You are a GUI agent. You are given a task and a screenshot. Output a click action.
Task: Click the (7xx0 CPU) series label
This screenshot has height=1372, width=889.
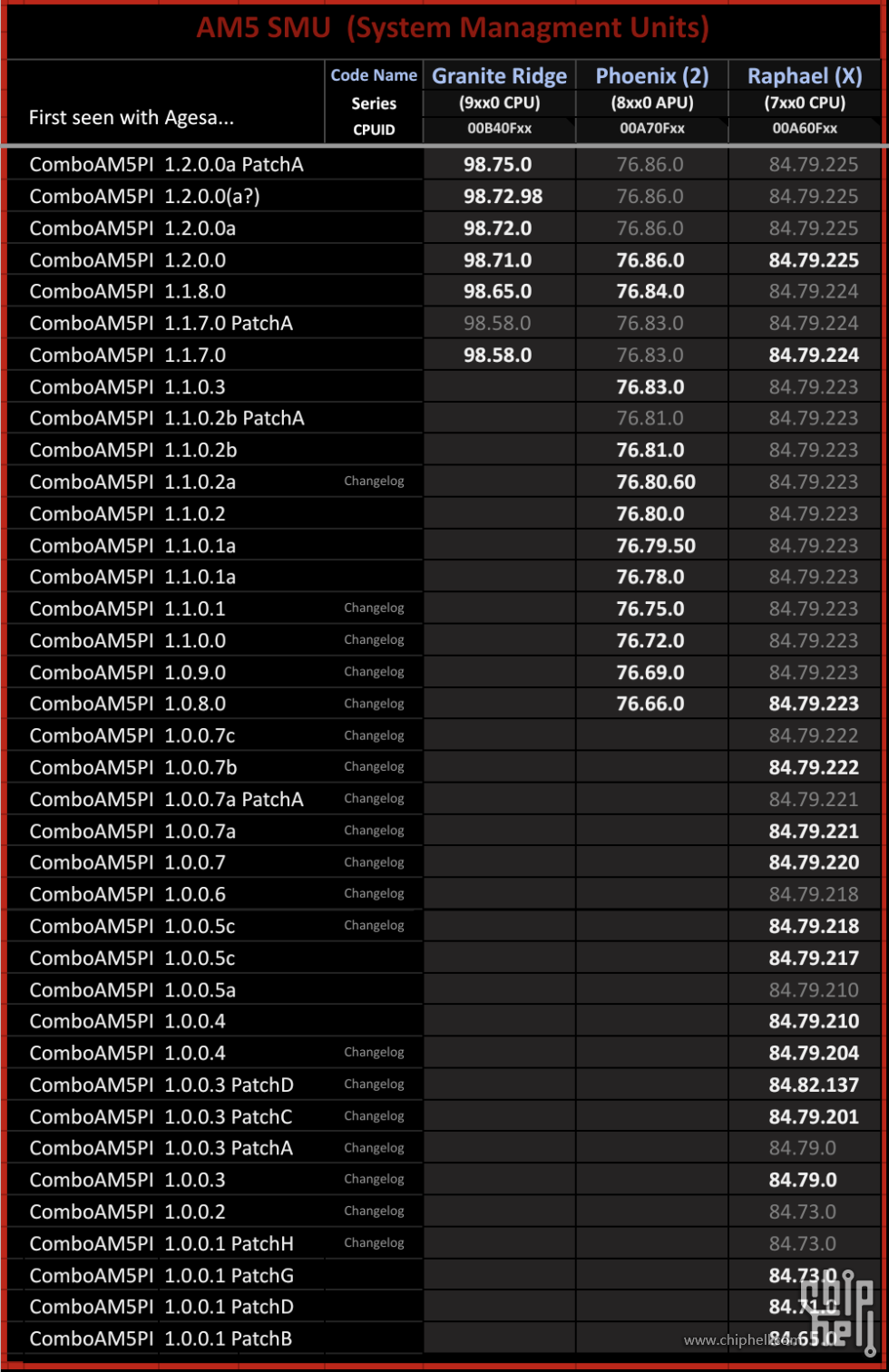pos(805,103)
